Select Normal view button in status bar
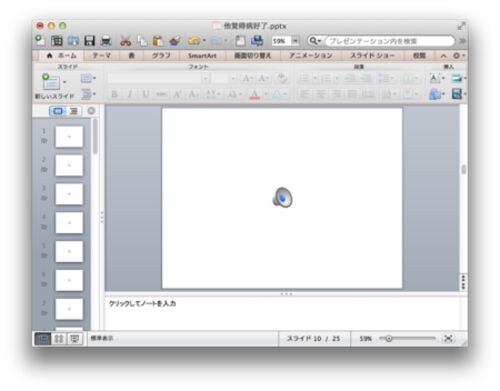500x391 pixels. pos(43,339)
